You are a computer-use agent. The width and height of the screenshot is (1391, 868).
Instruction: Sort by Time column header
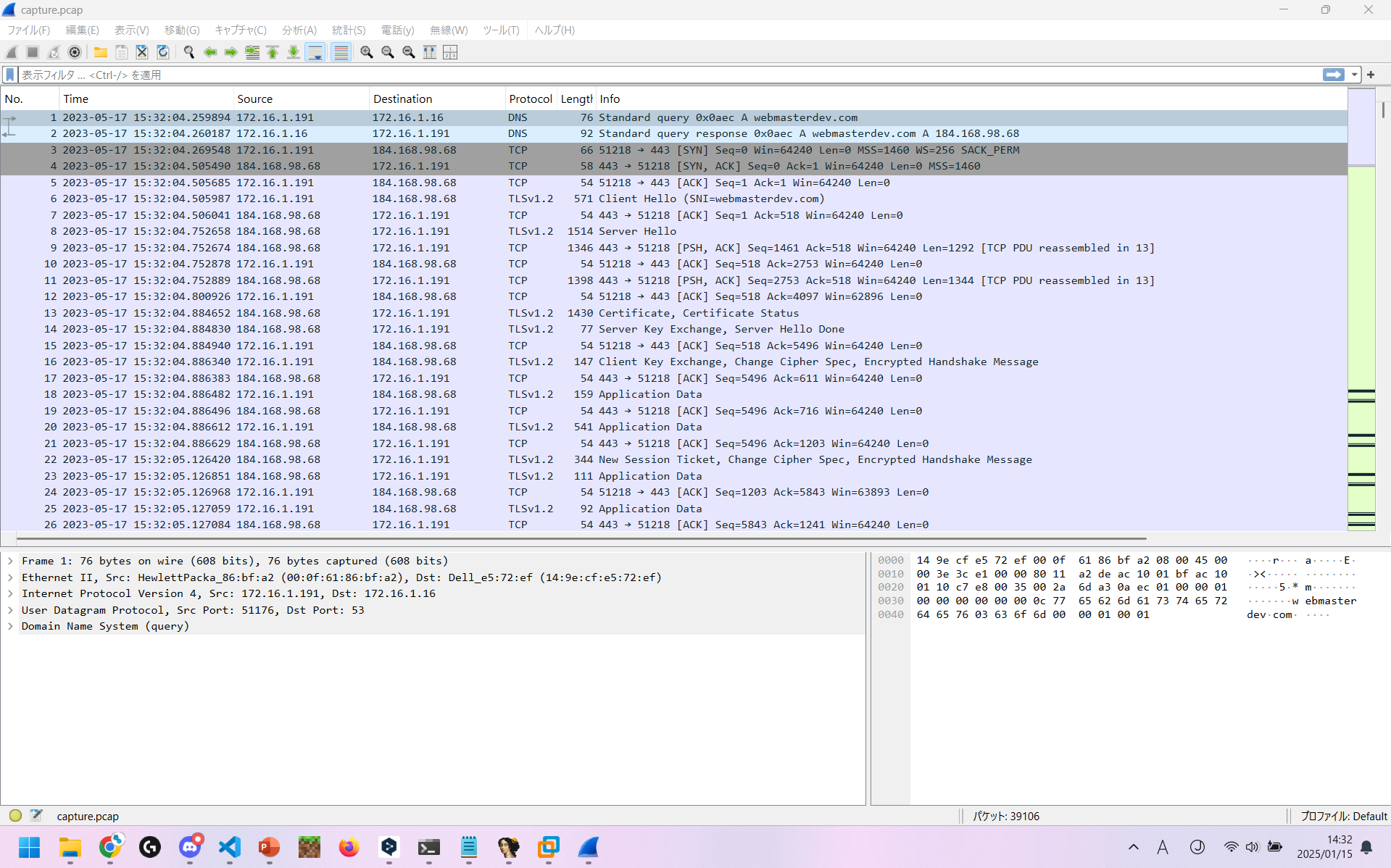pos(147,99)
